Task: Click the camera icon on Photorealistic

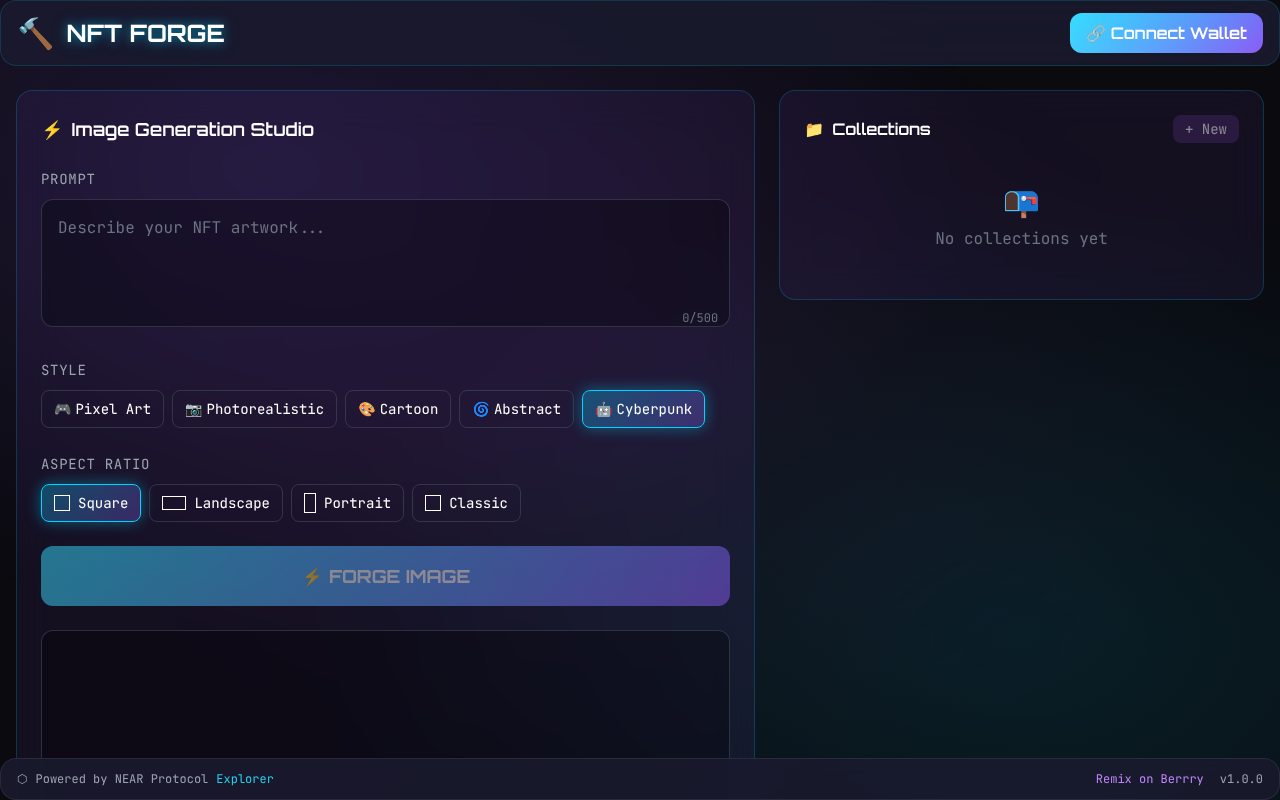Action: [x=193, y=409]
